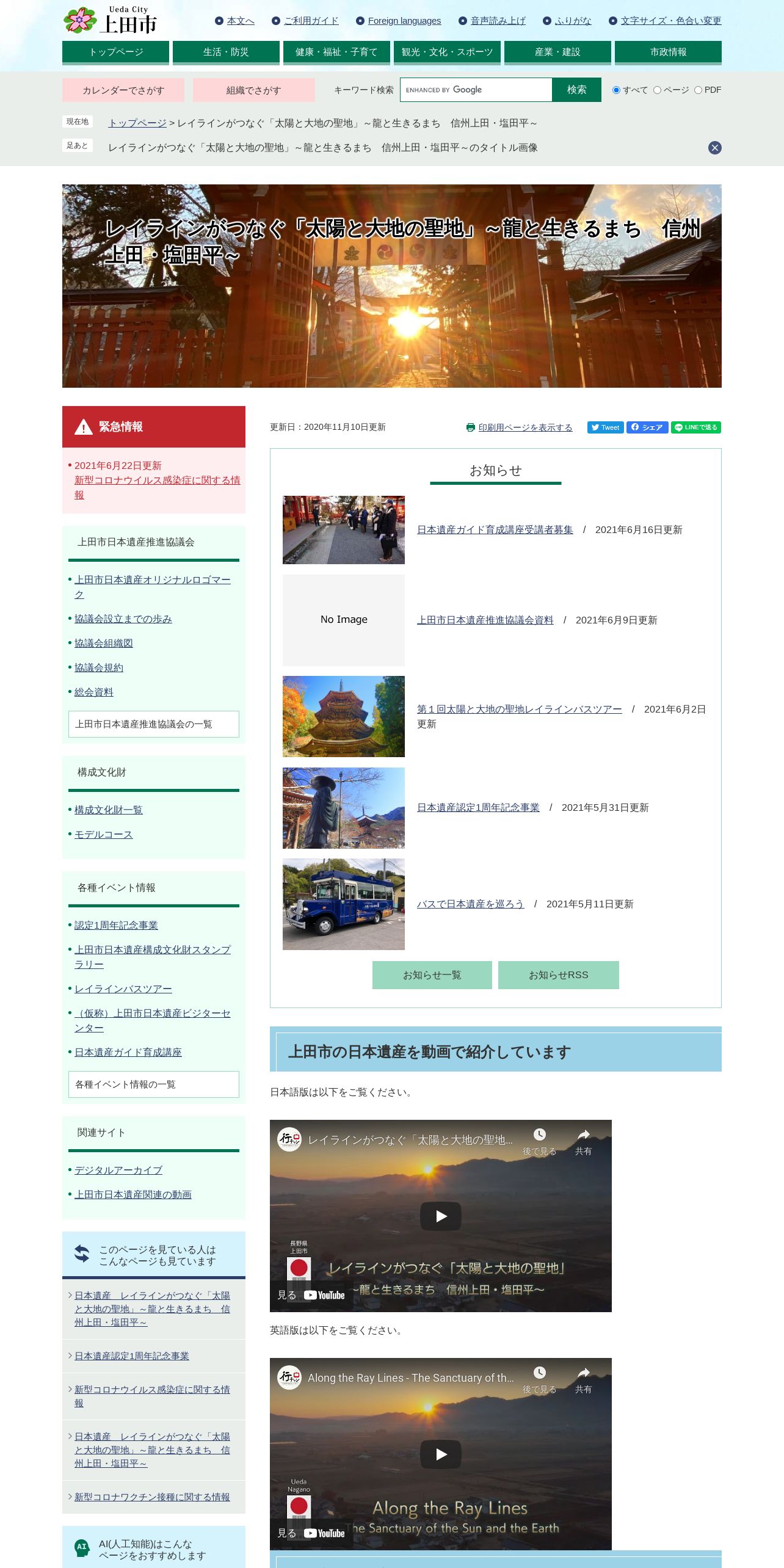Click the お知らせ一覧 button
Screen dimensions: 784x1568
point(432,975)
